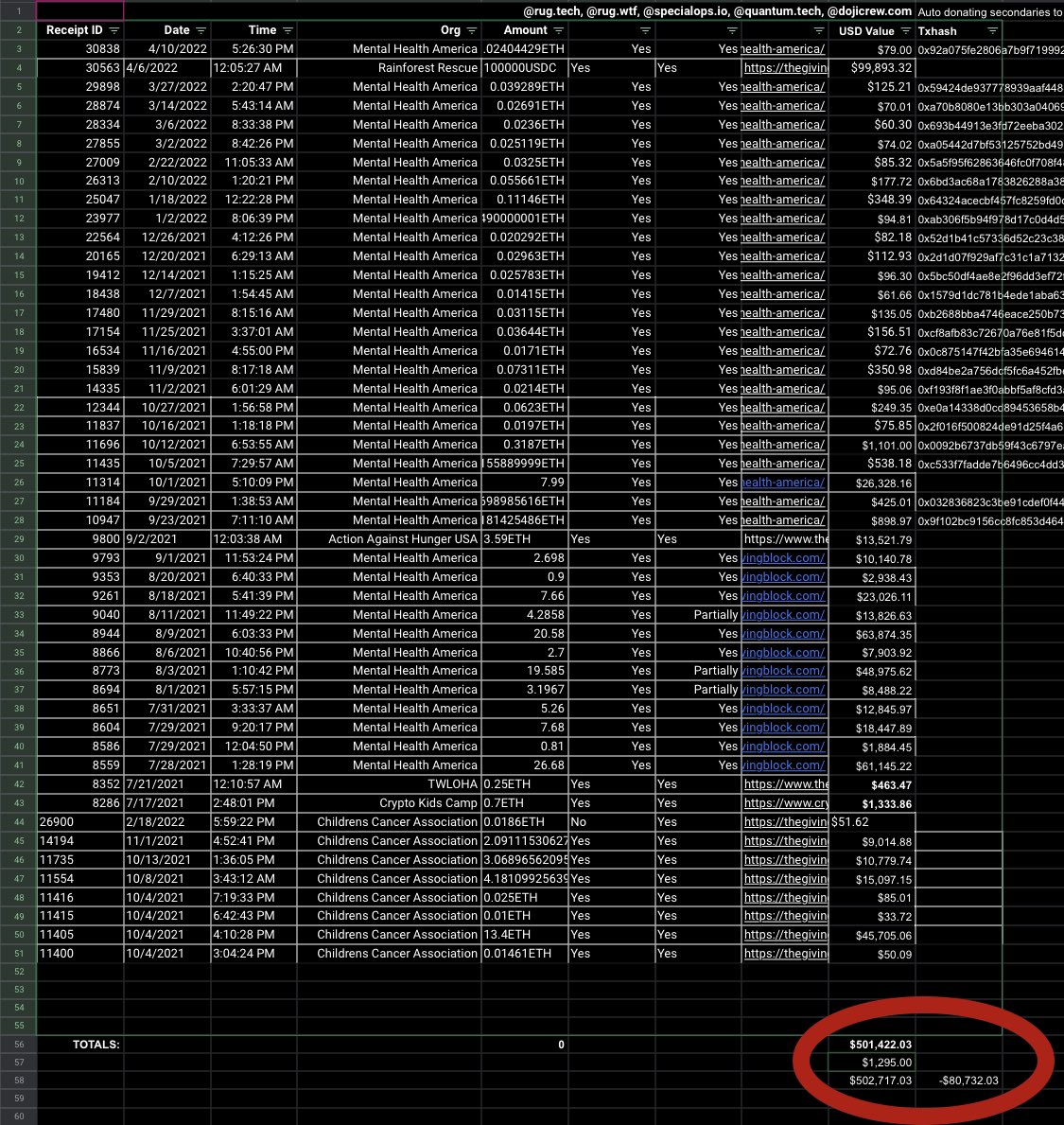Screen dimensions: 1064x1125
Task: Select the 'Crypto Kids Camp' cell
Action: coord(389,803)
